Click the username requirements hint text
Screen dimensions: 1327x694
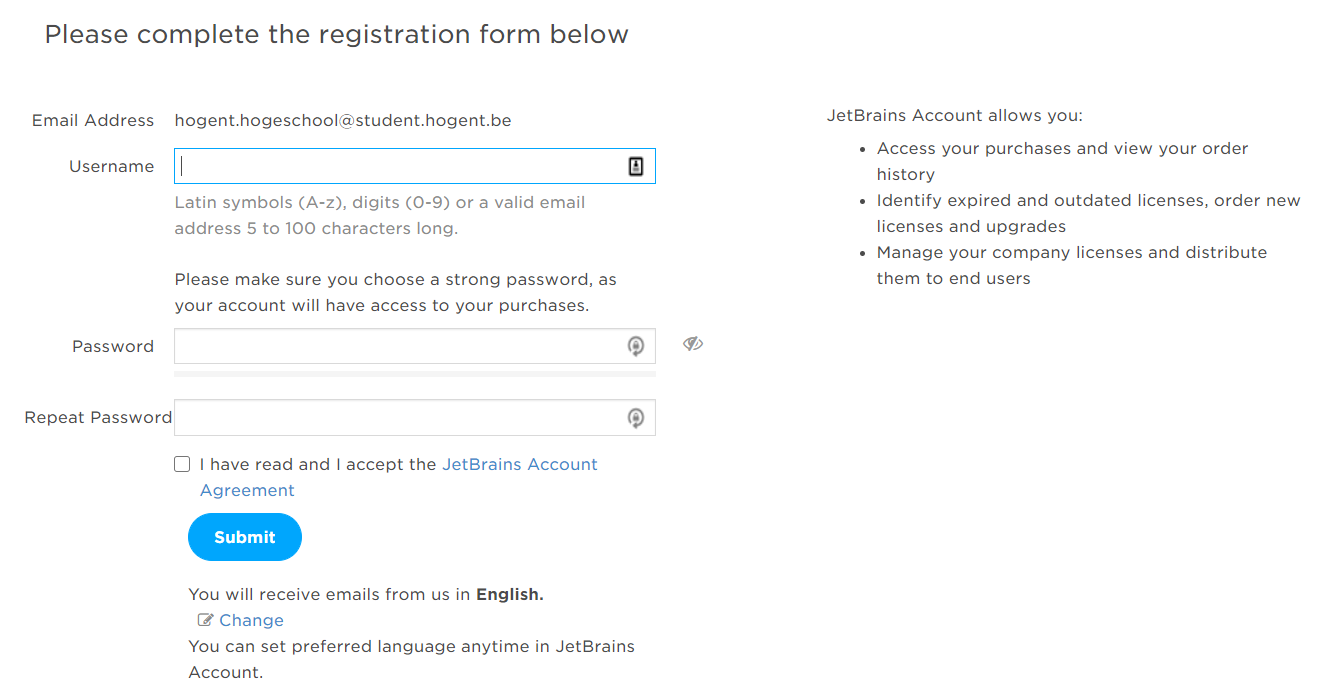coord(380,215)
